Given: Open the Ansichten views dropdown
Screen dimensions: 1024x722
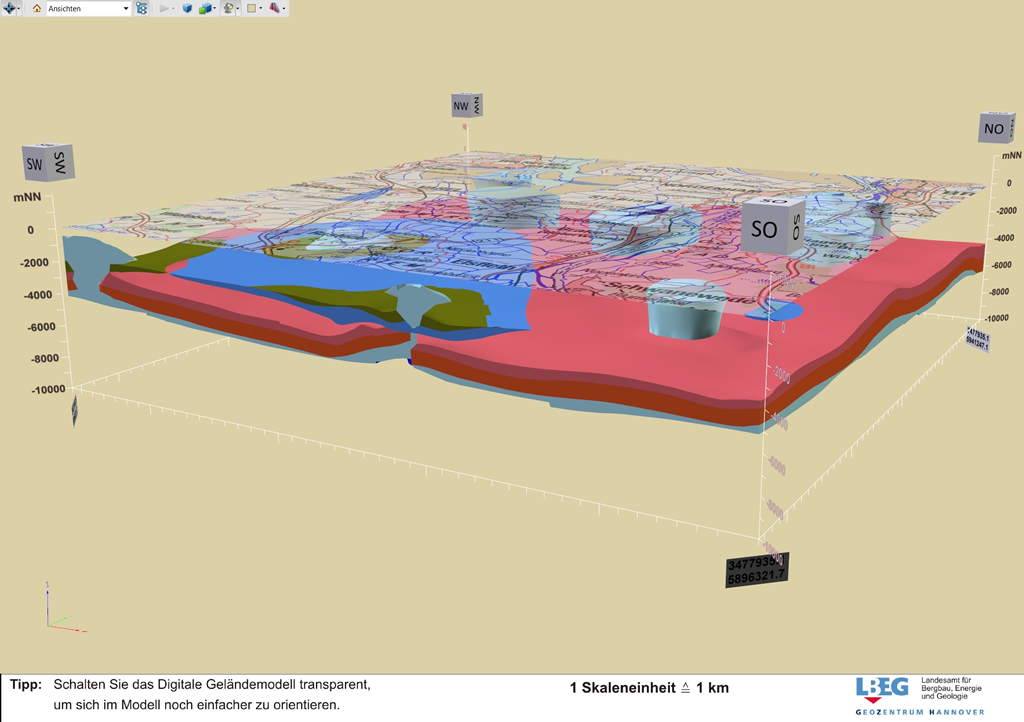Looking at the screenshot, I should pyautogui.click(x=126, y=8).
